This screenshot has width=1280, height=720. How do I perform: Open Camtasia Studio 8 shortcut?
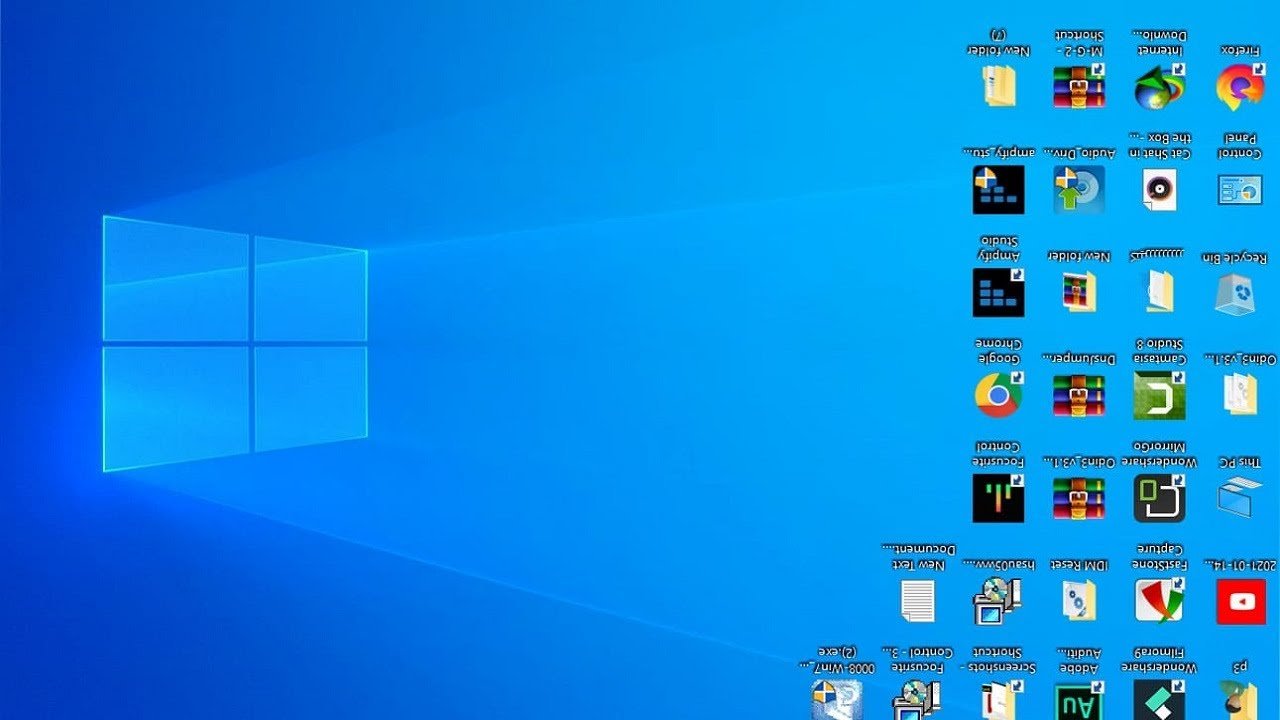[1160, 395]
